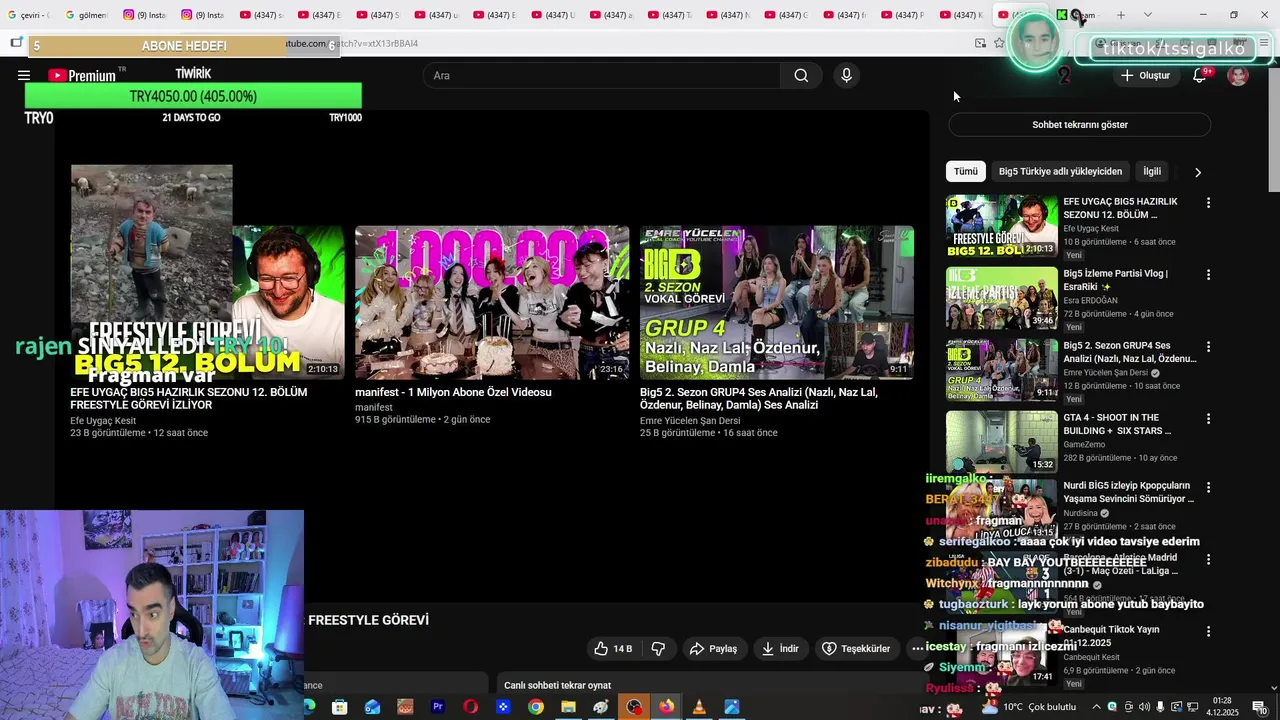Dislike the video
The image size is (1280, 720).
658,648
